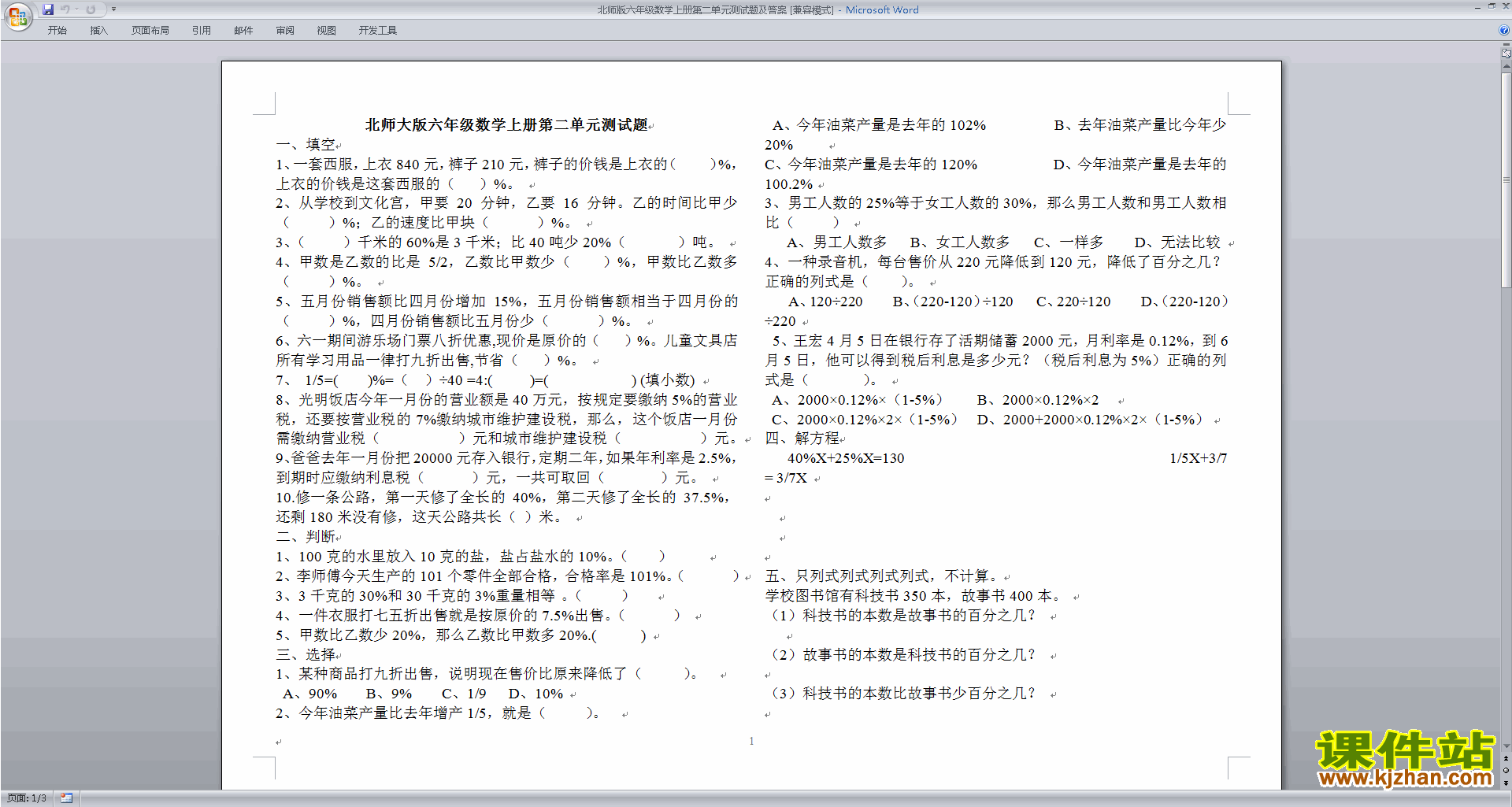Click the line 4、一件衣服打七五折出售

coord(477,616)
